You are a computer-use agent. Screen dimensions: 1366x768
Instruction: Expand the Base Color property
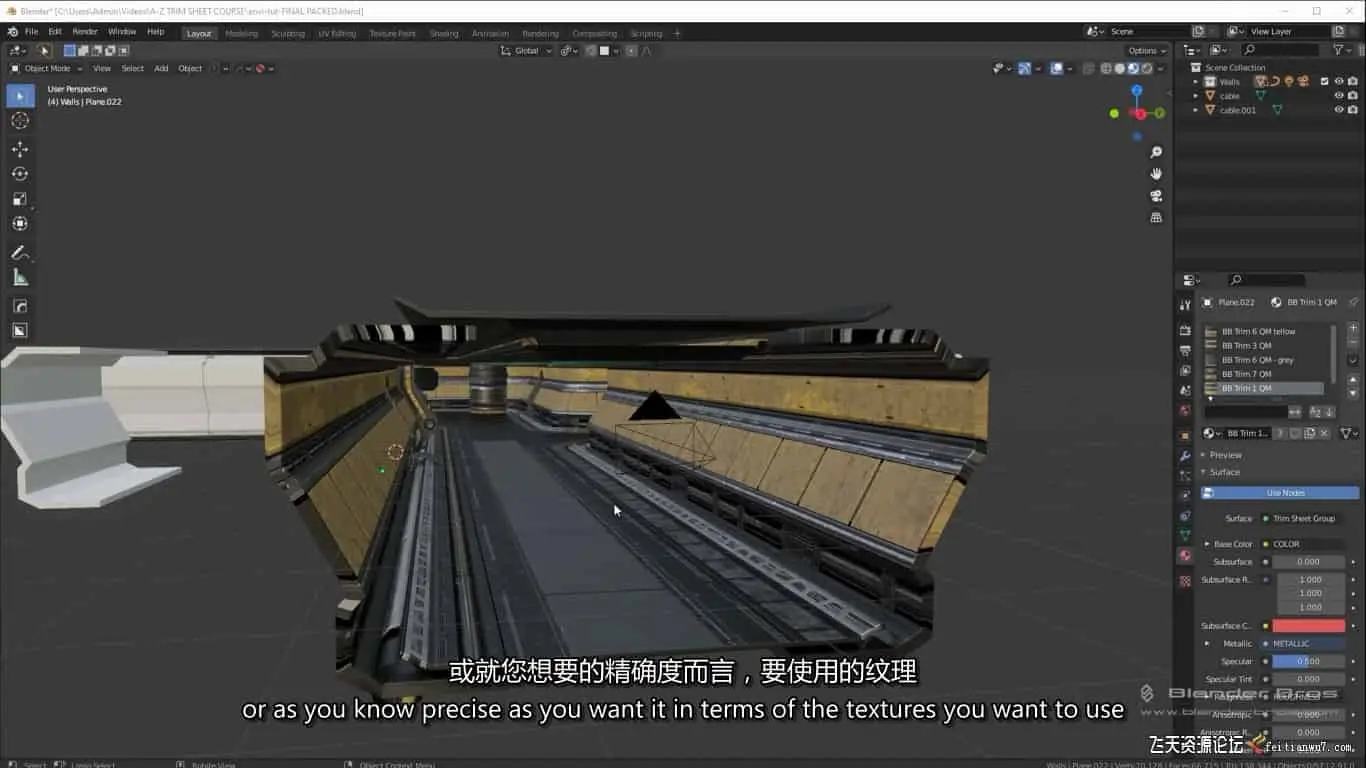pos(1206,544)
